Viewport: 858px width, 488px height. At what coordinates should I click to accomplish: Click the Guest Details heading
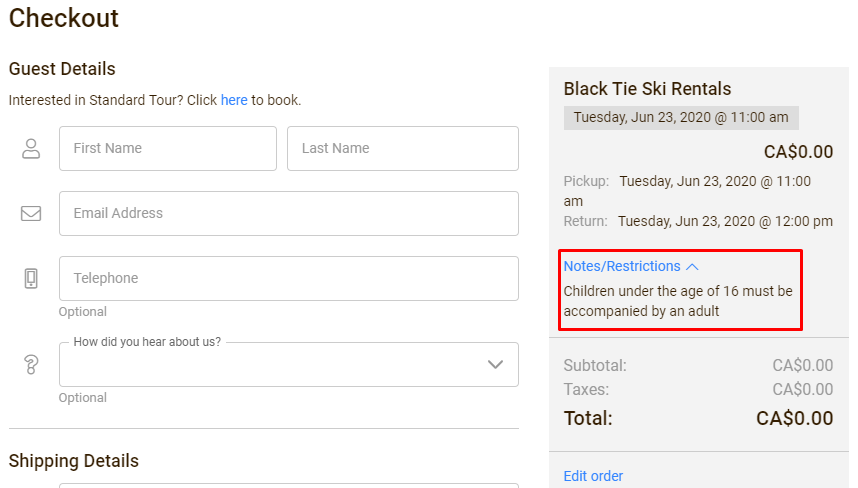click(62, 69)
